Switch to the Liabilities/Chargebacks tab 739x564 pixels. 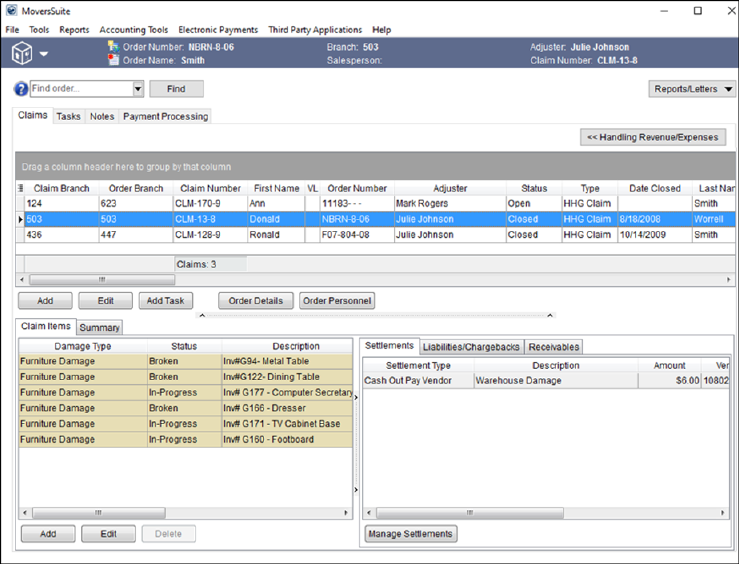coord(471,347)
